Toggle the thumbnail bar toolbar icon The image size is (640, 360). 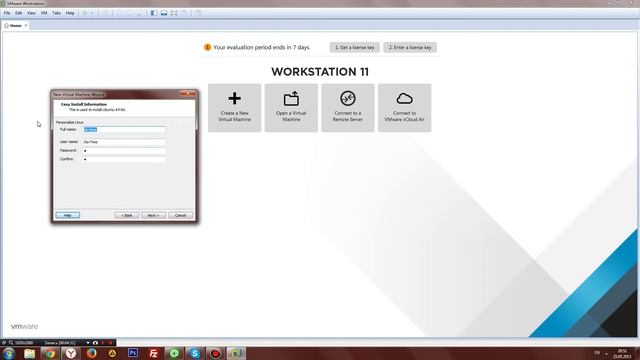(164, 13)
